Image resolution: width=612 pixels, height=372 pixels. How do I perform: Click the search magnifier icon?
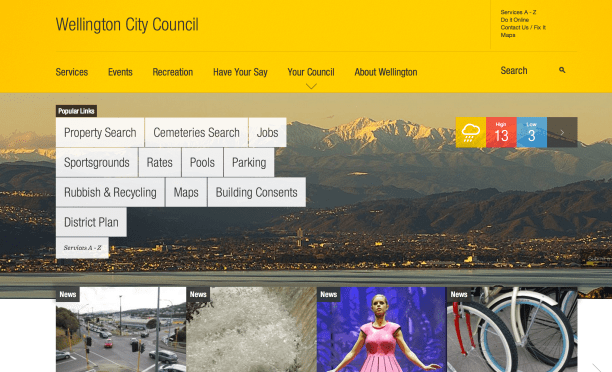[x=562, y=70]
